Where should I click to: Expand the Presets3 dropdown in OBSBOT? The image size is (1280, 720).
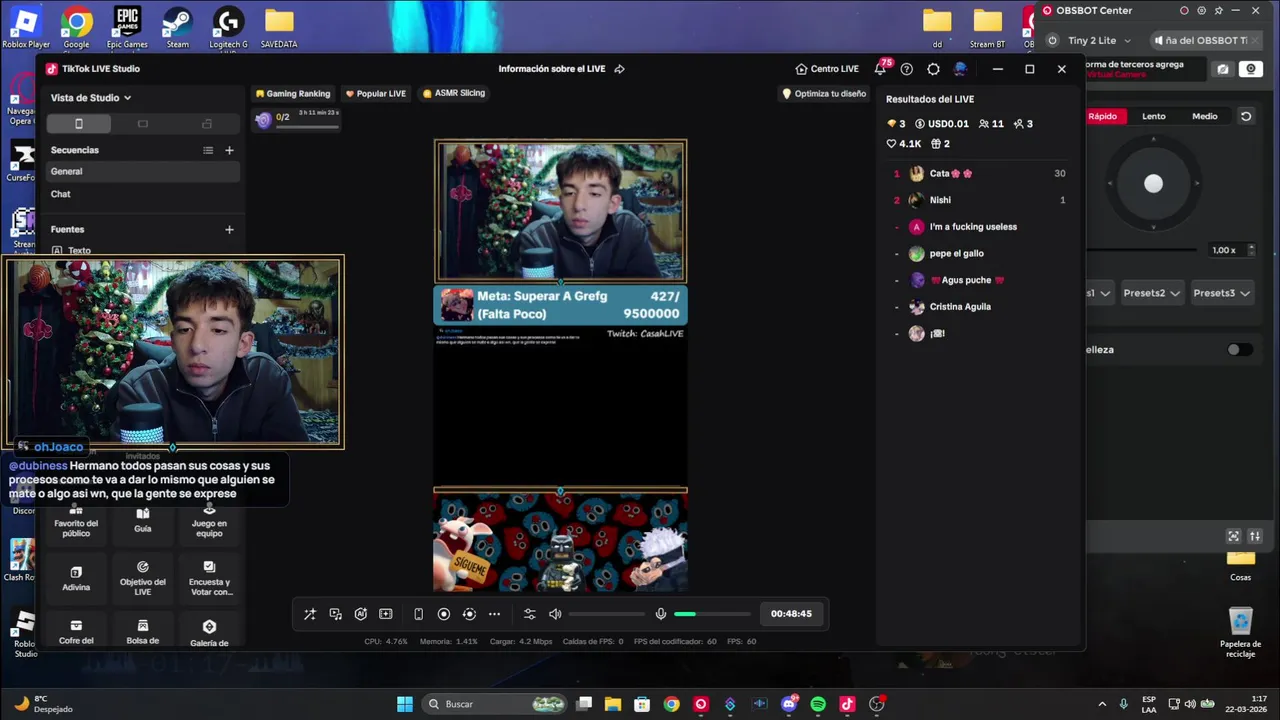coord(1221,293)
